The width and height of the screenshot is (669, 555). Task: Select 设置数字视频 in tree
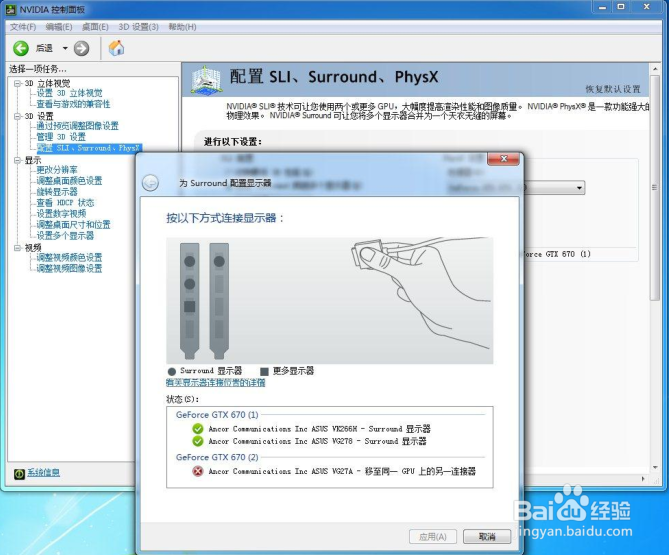point(61,214)
